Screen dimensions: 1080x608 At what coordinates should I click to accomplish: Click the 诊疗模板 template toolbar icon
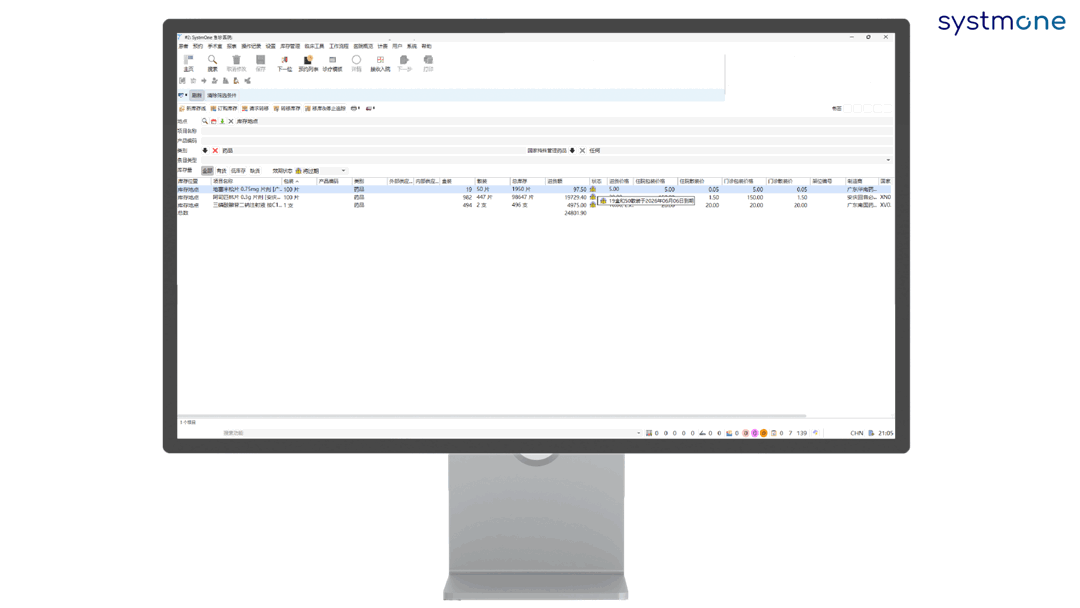point(332,62)
